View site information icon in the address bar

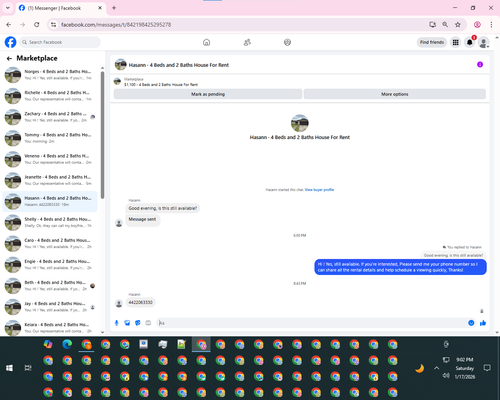pos(53,25)
